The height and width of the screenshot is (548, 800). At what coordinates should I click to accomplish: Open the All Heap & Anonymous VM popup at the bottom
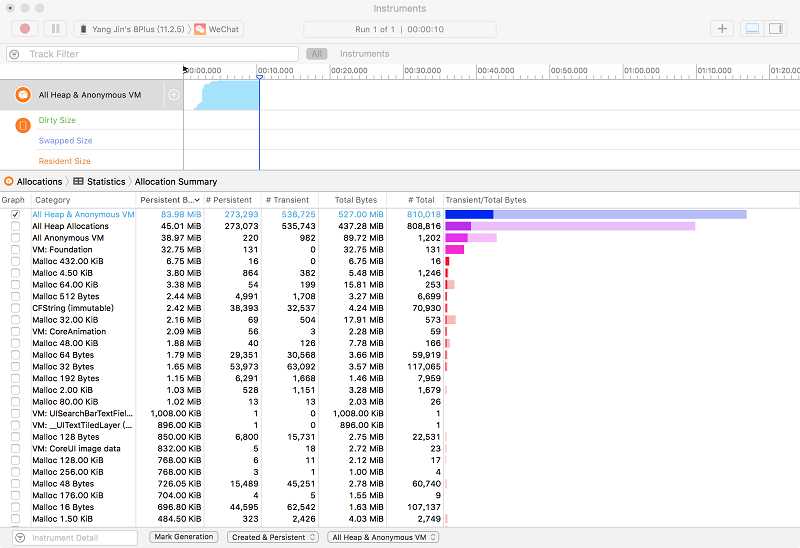383,537
